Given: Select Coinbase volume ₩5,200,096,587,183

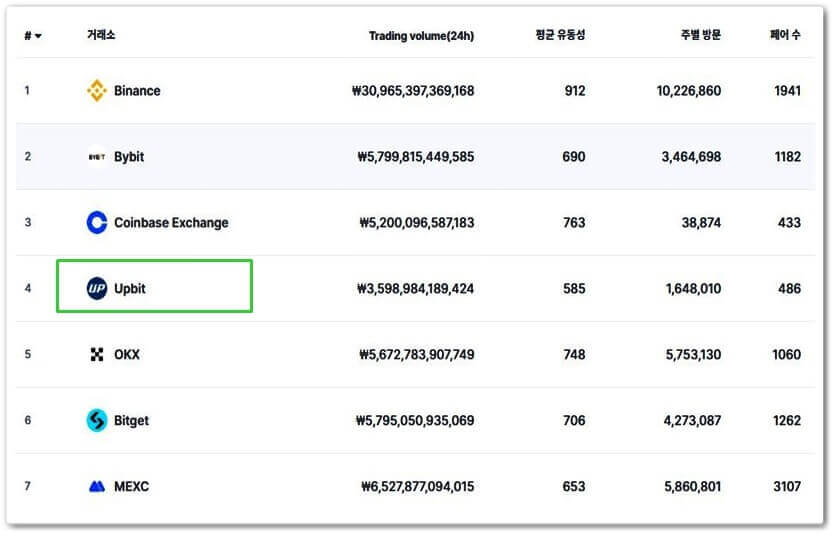Looking at the screenshot, I should pos(416,223).
